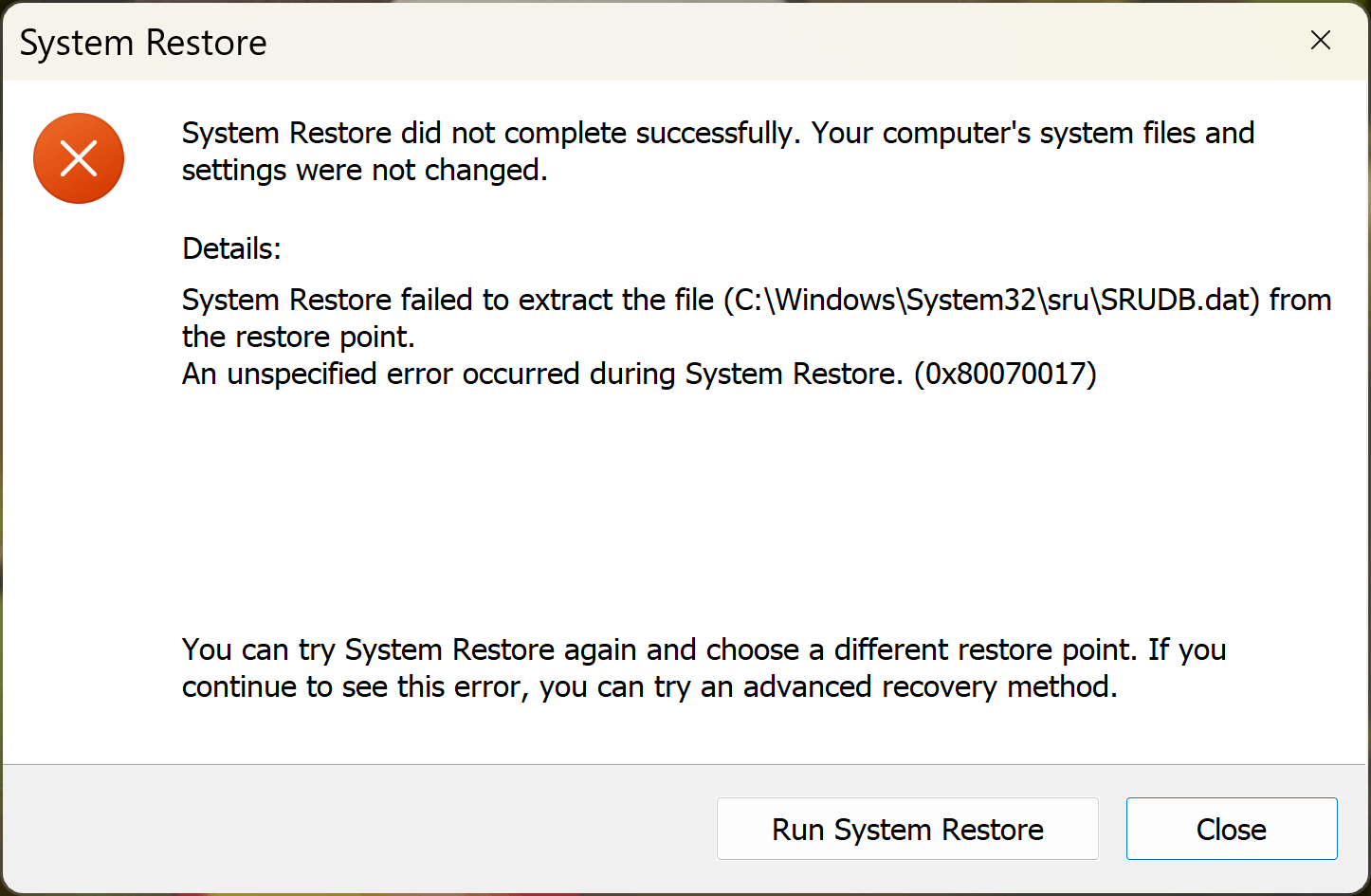Click Run System Restore button
The height and width of the screenshot is (896, 1371).
(907, 830)
